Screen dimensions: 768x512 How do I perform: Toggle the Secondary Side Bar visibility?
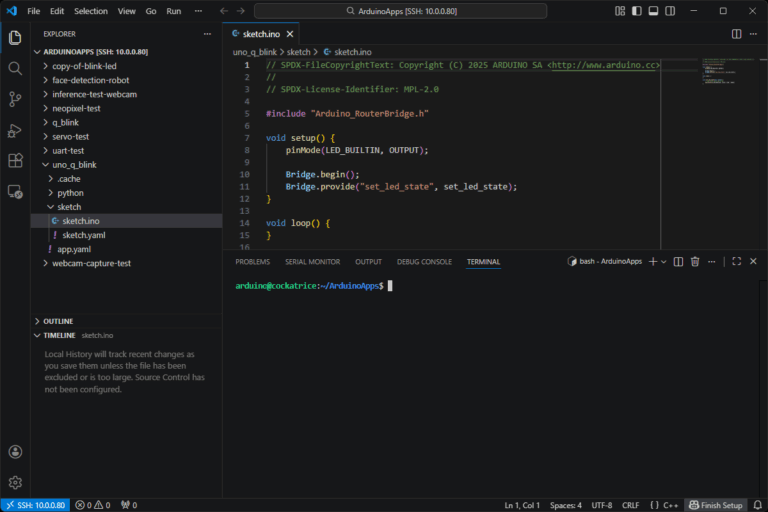click(670, 11)
